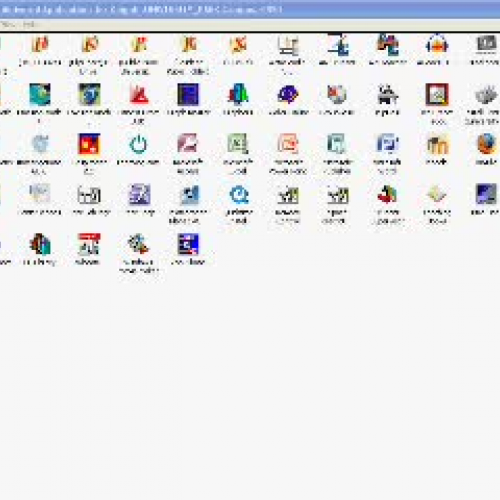500x500 pixels.
Task: Select the blue square icon with red accents
Action: tap(188, 244)
